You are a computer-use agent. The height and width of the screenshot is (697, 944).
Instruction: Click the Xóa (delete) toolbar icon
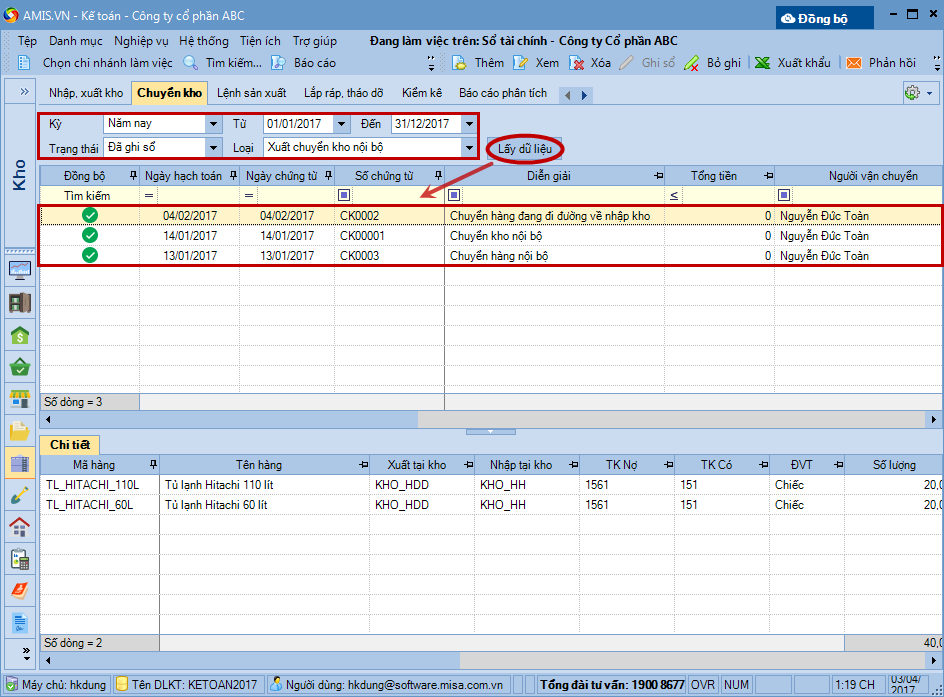[577, 63]
